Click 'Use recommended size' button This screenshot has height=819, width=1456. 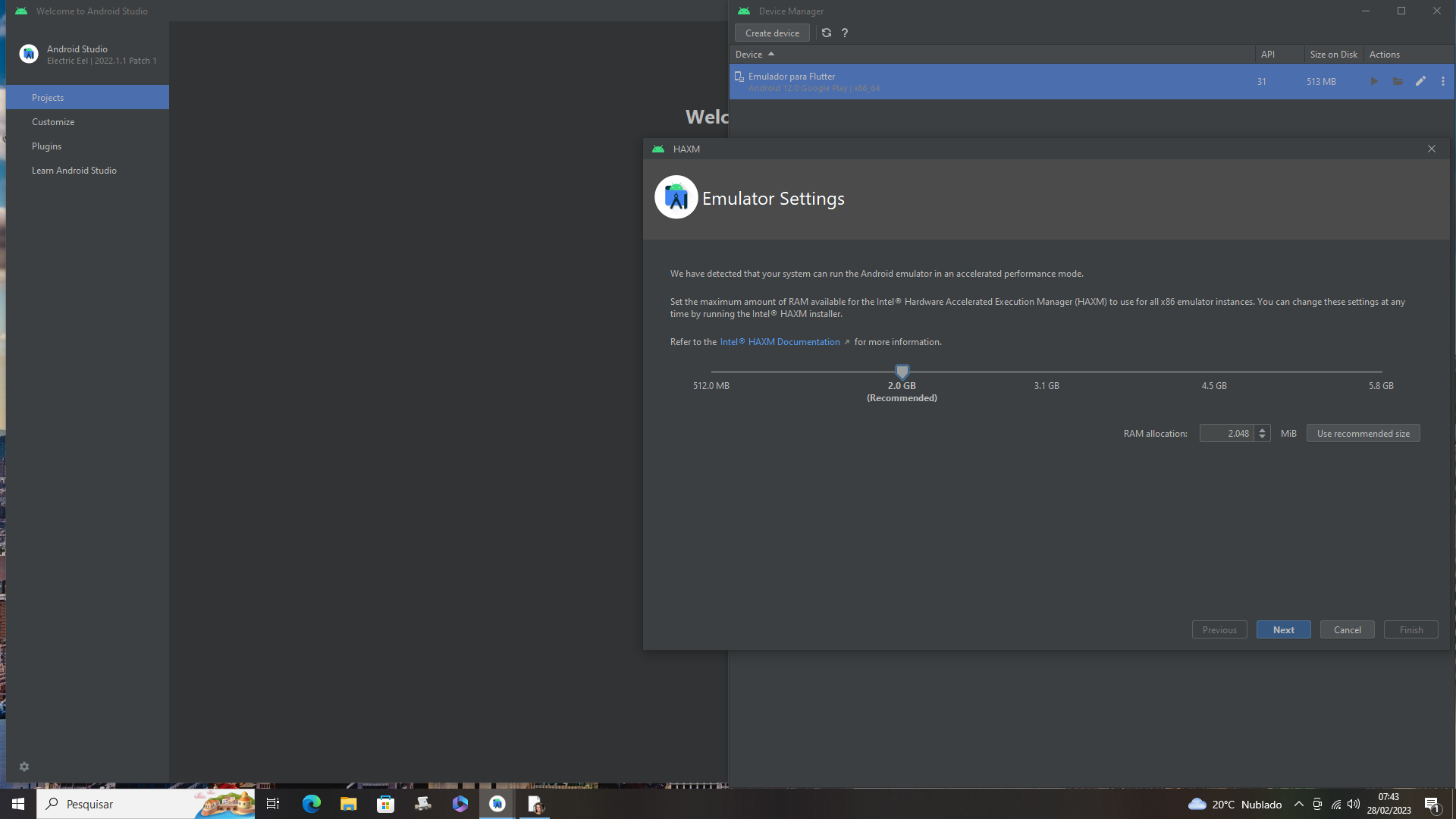(x=1363, y=433)
